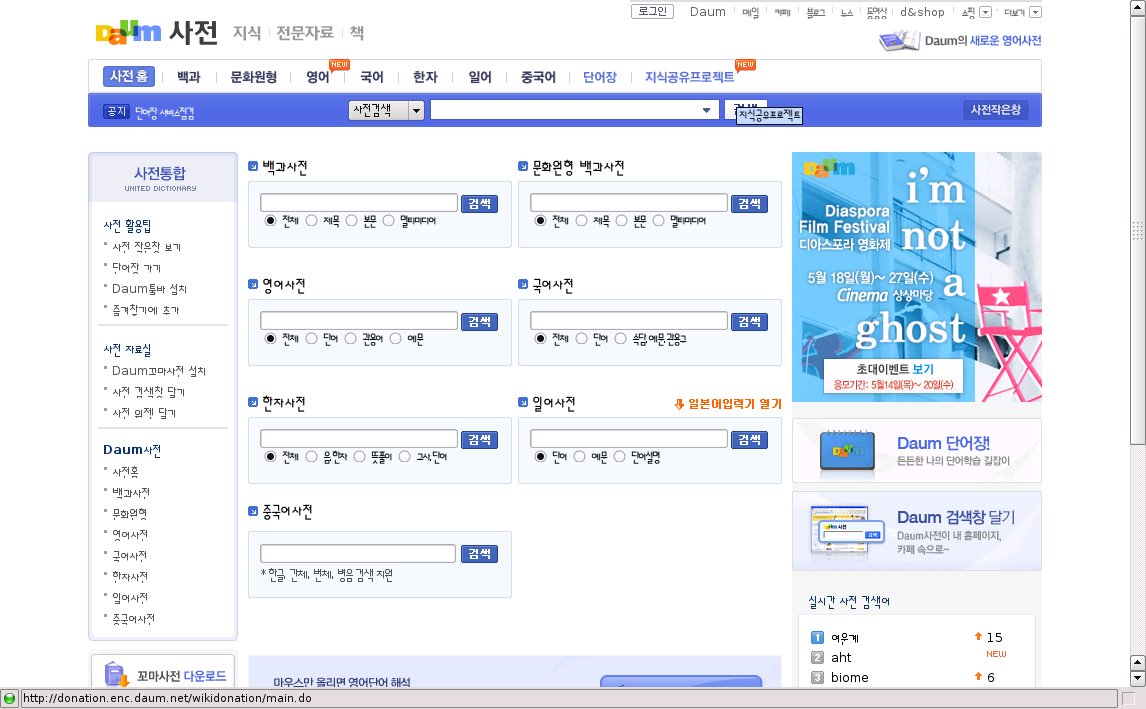Open the 사전검색 dropdown in the search bar
Screen dimensions: 1146x709
pyautogui.click(x=416, y=110)
